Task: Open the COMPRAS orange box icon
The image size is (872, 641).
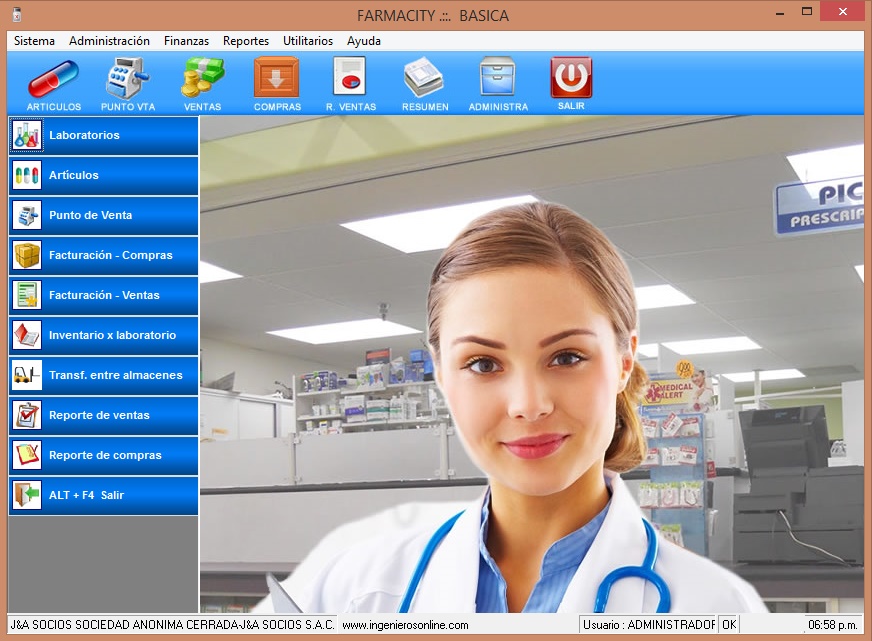Action: pyautogui.click(x=276, y=78)
